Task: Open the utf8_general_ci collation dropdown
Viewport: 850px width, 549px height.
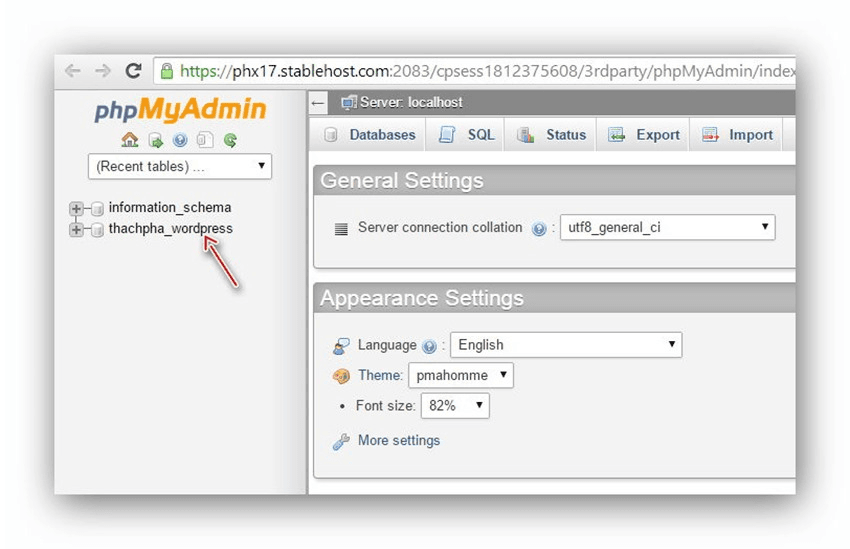Action: click(x=667, y=227)
